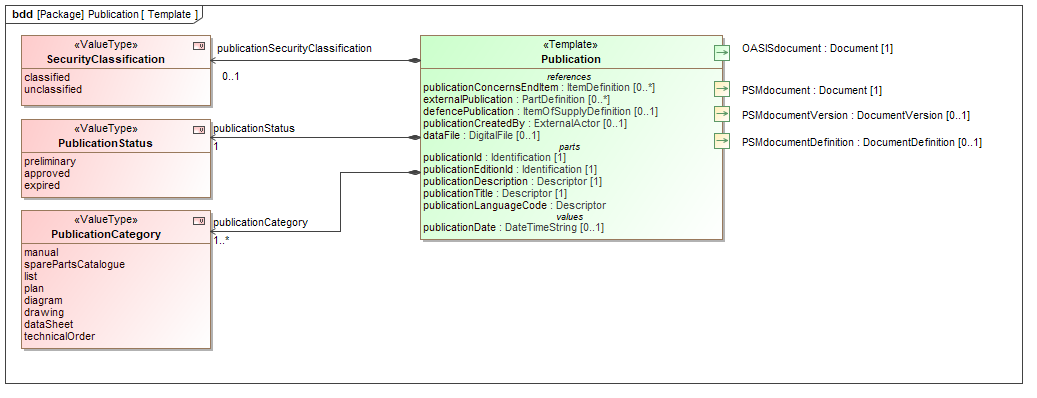Click the 'references' compartment heading
This screenshot has height=398, width=1037.
click(x=569, y=77)
